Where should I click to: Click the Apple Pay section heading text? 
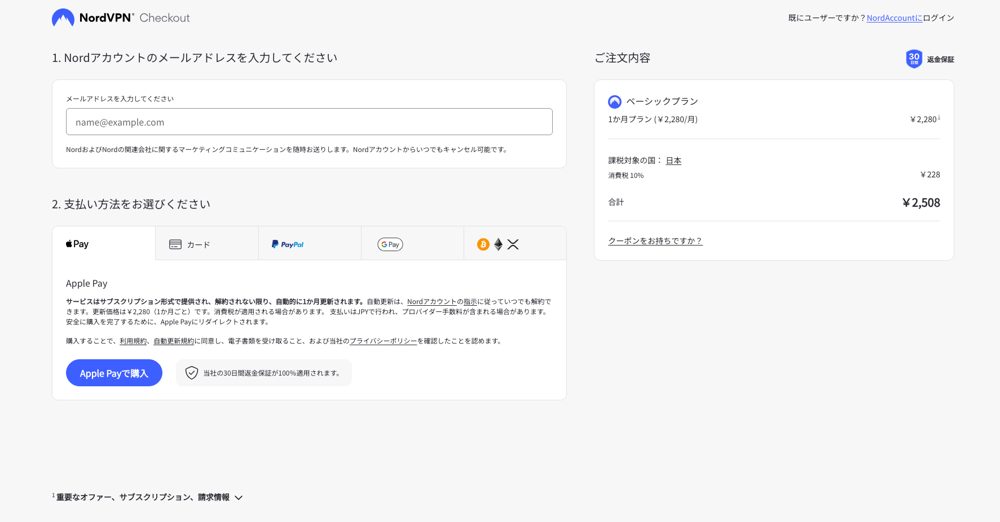click(x=87, y=283)
